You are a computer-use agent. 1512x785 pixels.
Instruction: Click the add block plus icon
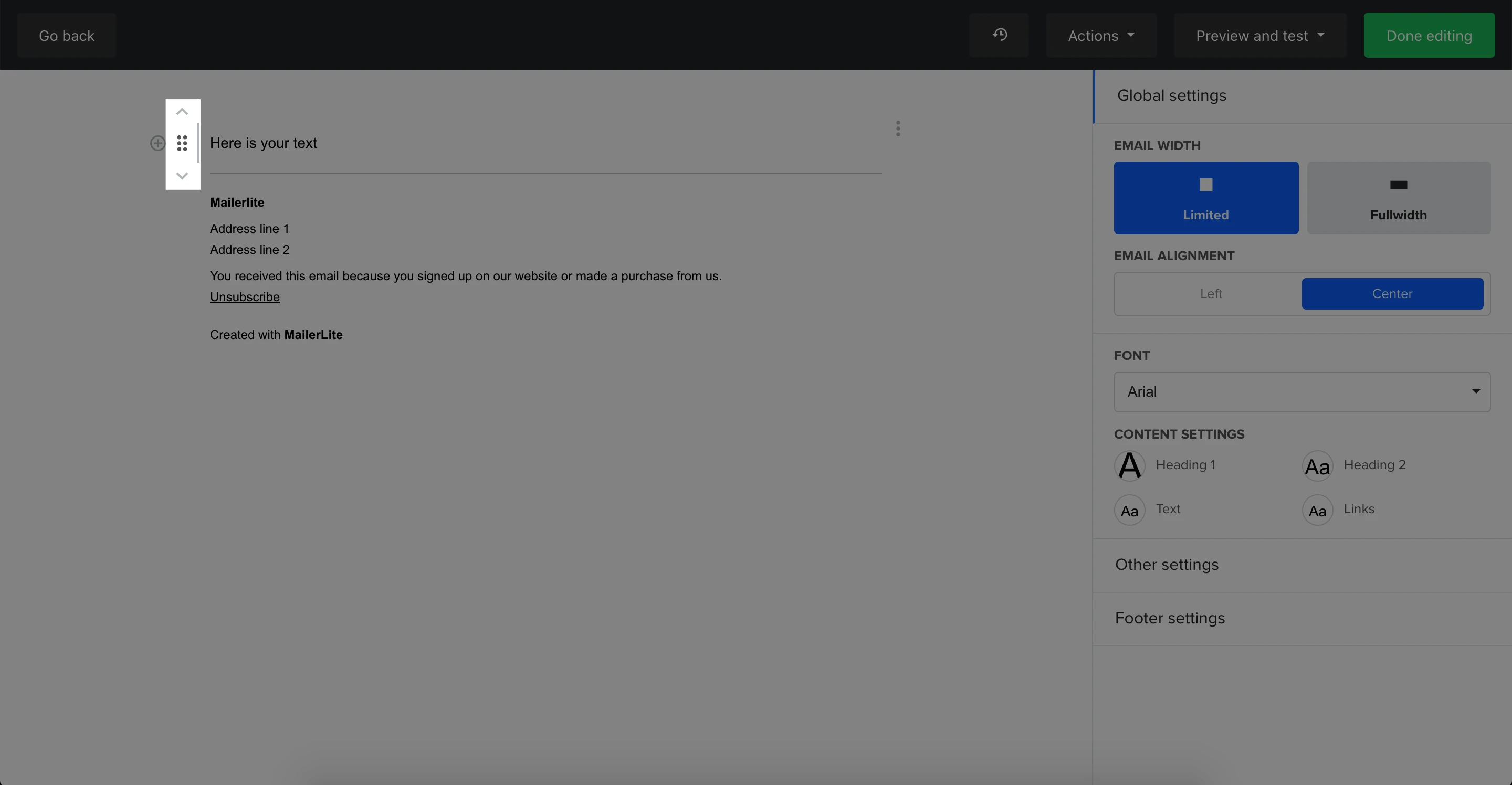click(x=157, y=143)
